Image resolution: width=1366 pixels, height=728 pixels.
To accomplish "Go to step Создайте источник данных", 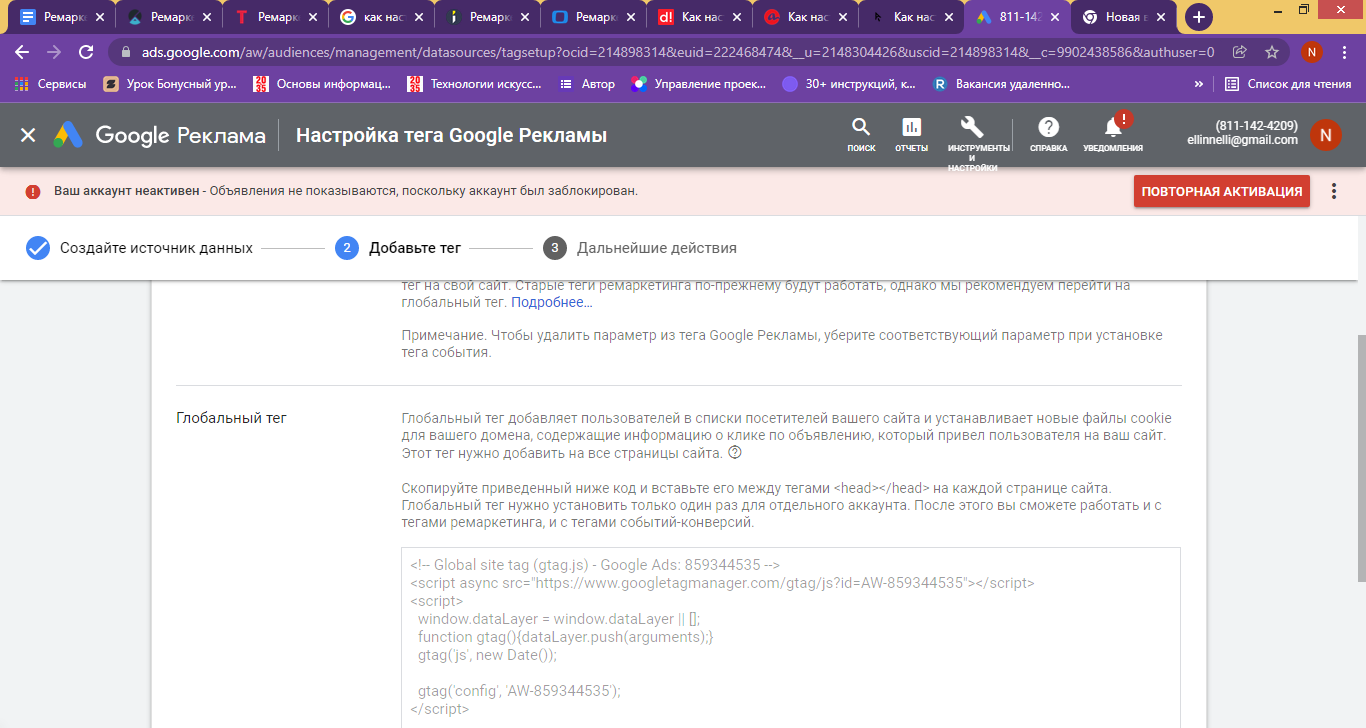I will coord(139,248).
